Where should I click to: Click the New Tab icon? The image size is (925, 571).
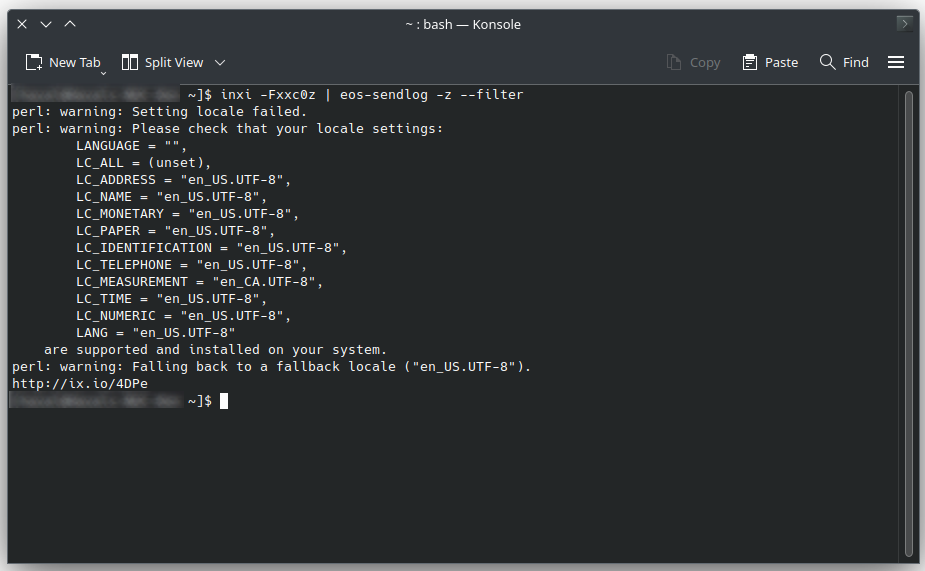[34, 63]
